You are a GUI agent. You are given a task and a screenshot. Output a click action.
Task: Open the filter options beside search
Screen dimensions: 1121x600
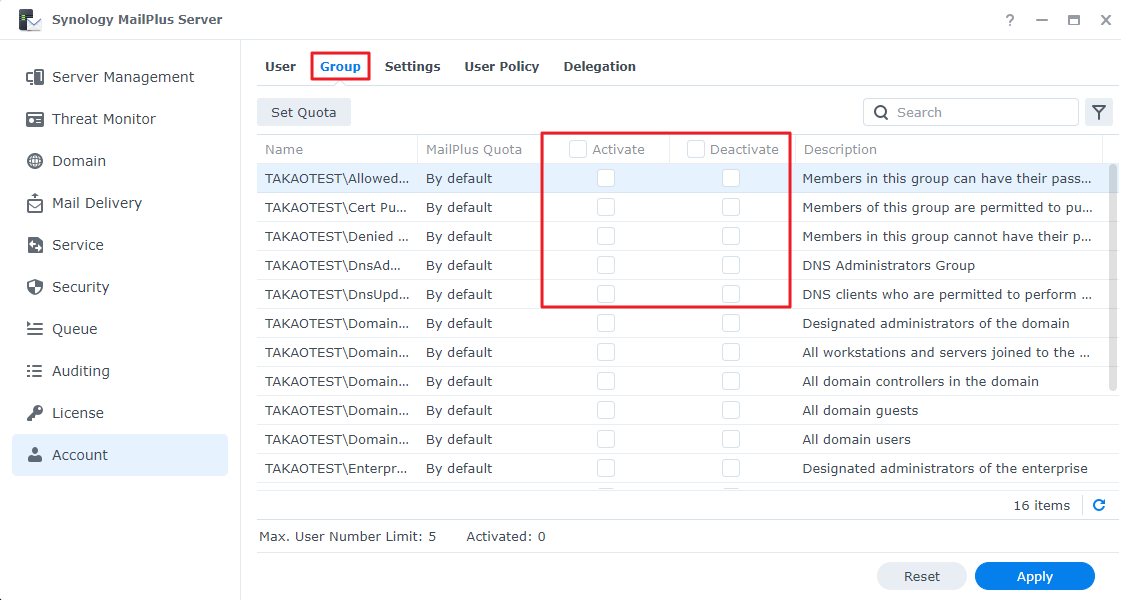point(1099,112)
